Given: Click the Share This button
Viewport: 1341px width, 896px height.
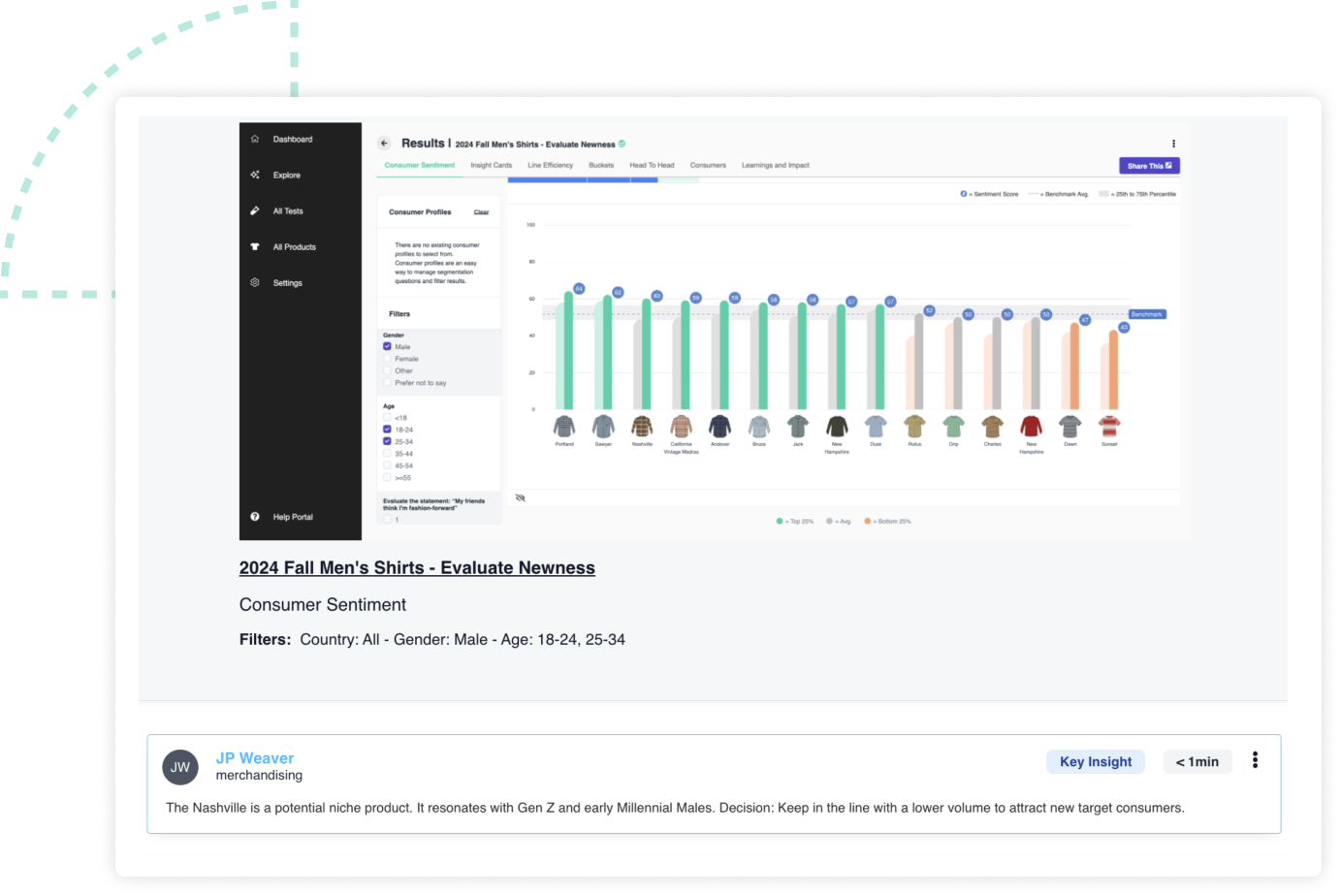Looking at the screenshot, I should 1149,166.
